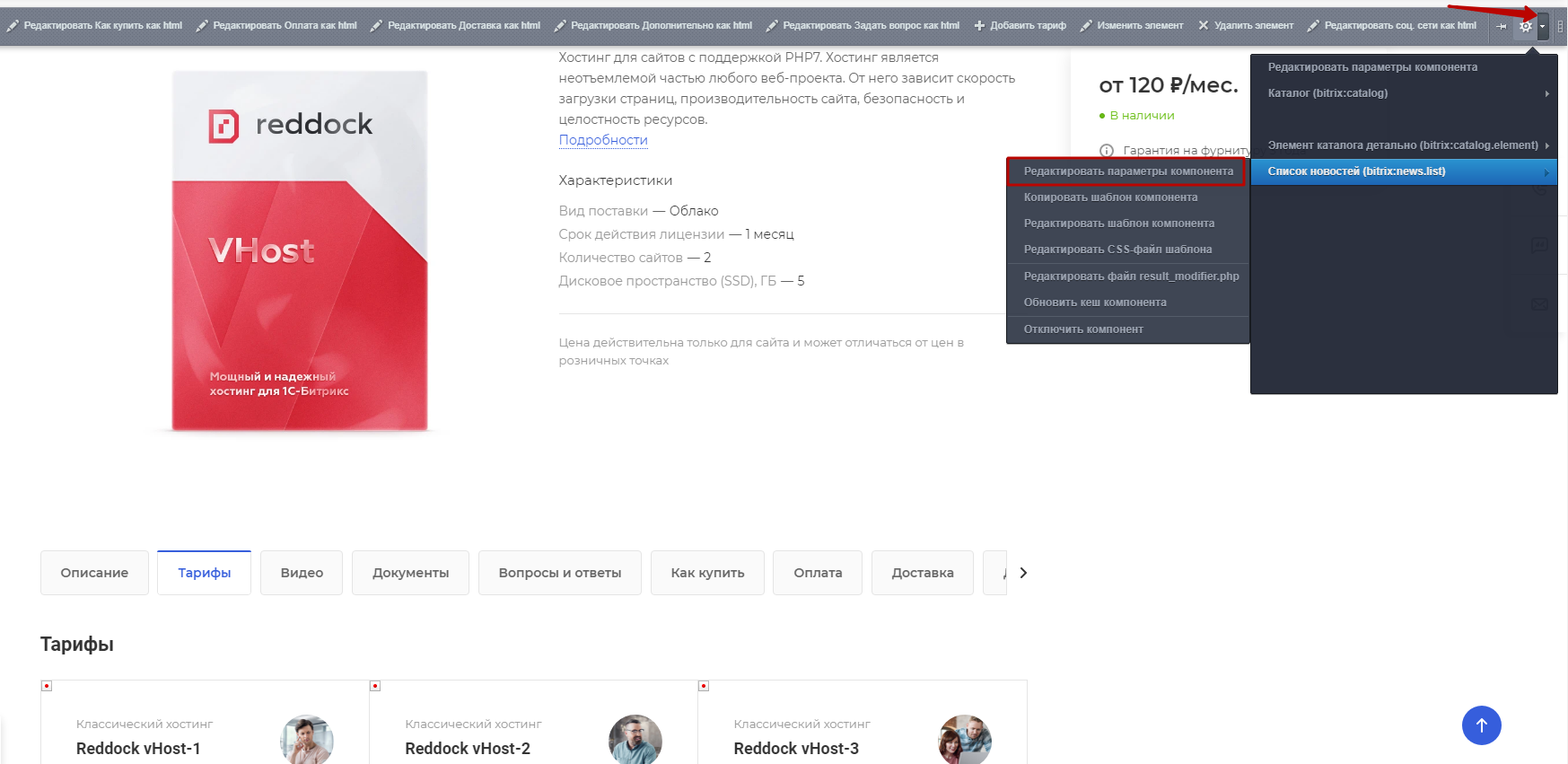Choose 'Обновить кеш компонента' in submenu
The height and width of the screenshot is (764, 1568).
click(x=1128, y=303)
